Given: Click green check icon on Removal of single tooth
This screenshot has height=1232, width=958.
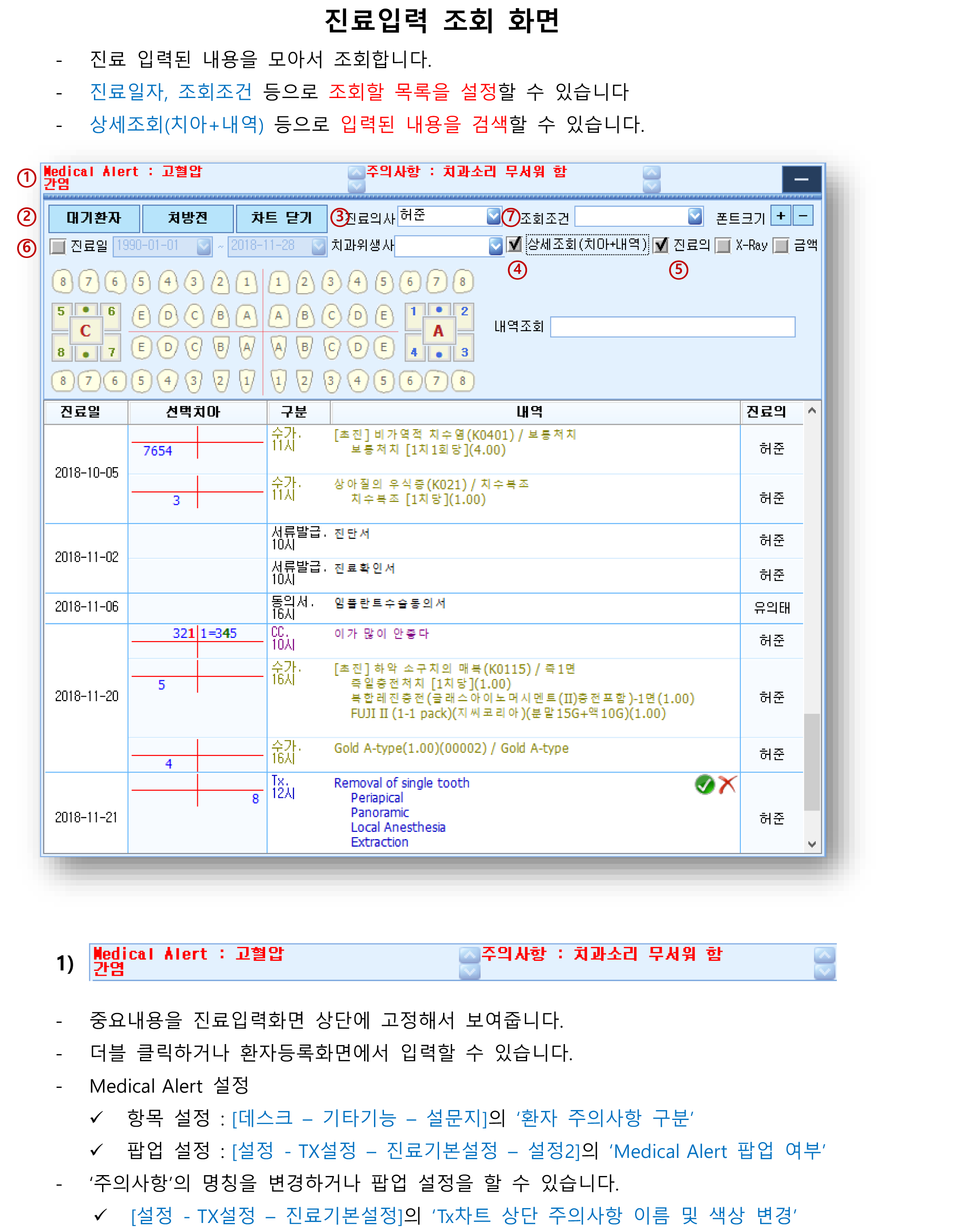Looking at the screenshot, I should click(x=705, y=784).
